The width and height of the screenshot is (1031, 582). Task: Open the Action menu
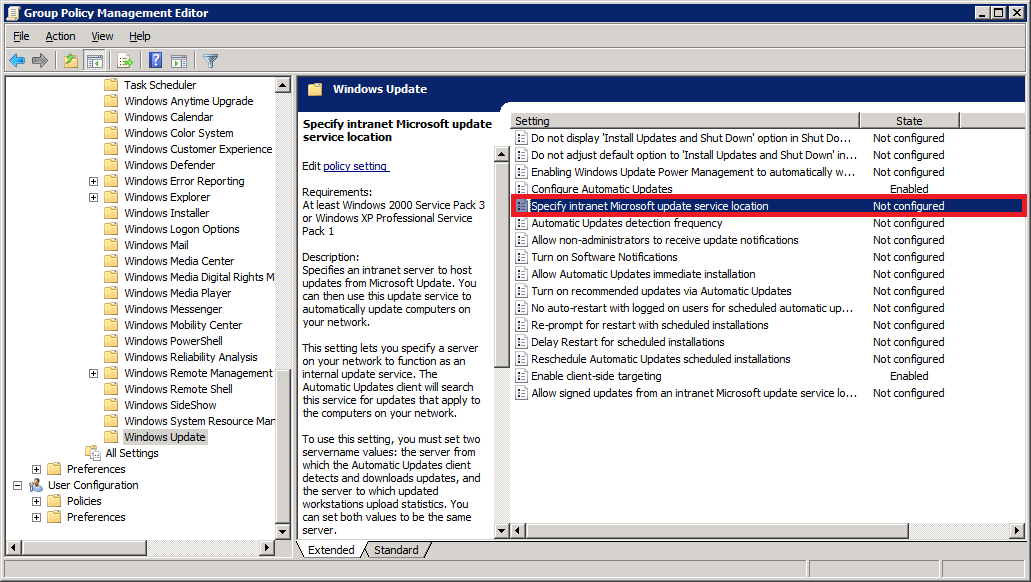click(x=60, y=36)
